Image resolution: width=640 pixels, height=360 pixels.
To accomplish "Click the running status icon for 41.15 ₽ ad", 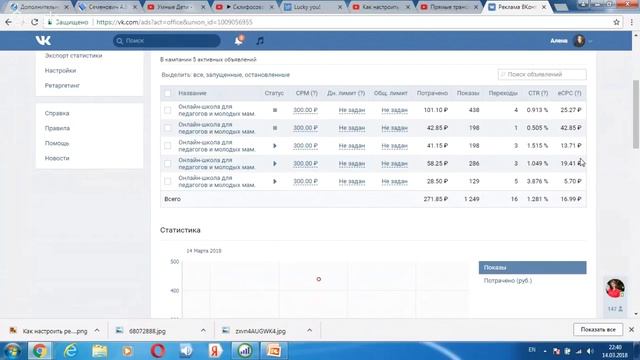I will pos(275,146).
